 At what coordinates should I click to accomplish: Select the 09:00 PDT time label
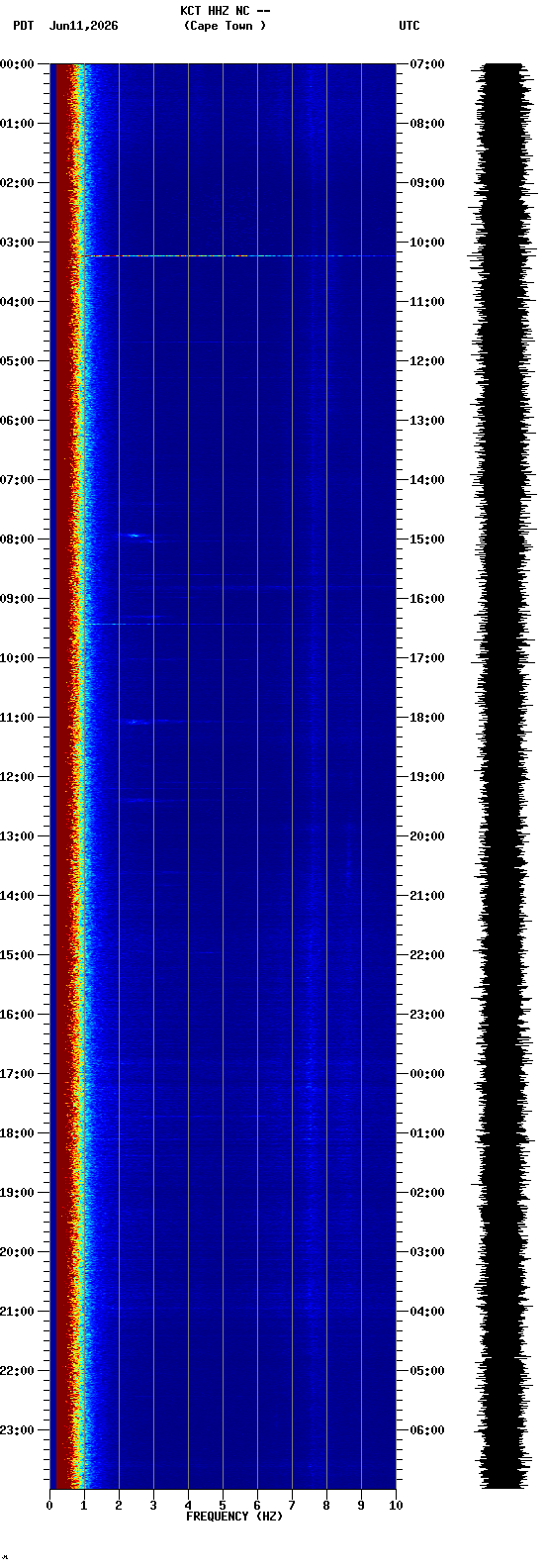(x=17, y=599)
